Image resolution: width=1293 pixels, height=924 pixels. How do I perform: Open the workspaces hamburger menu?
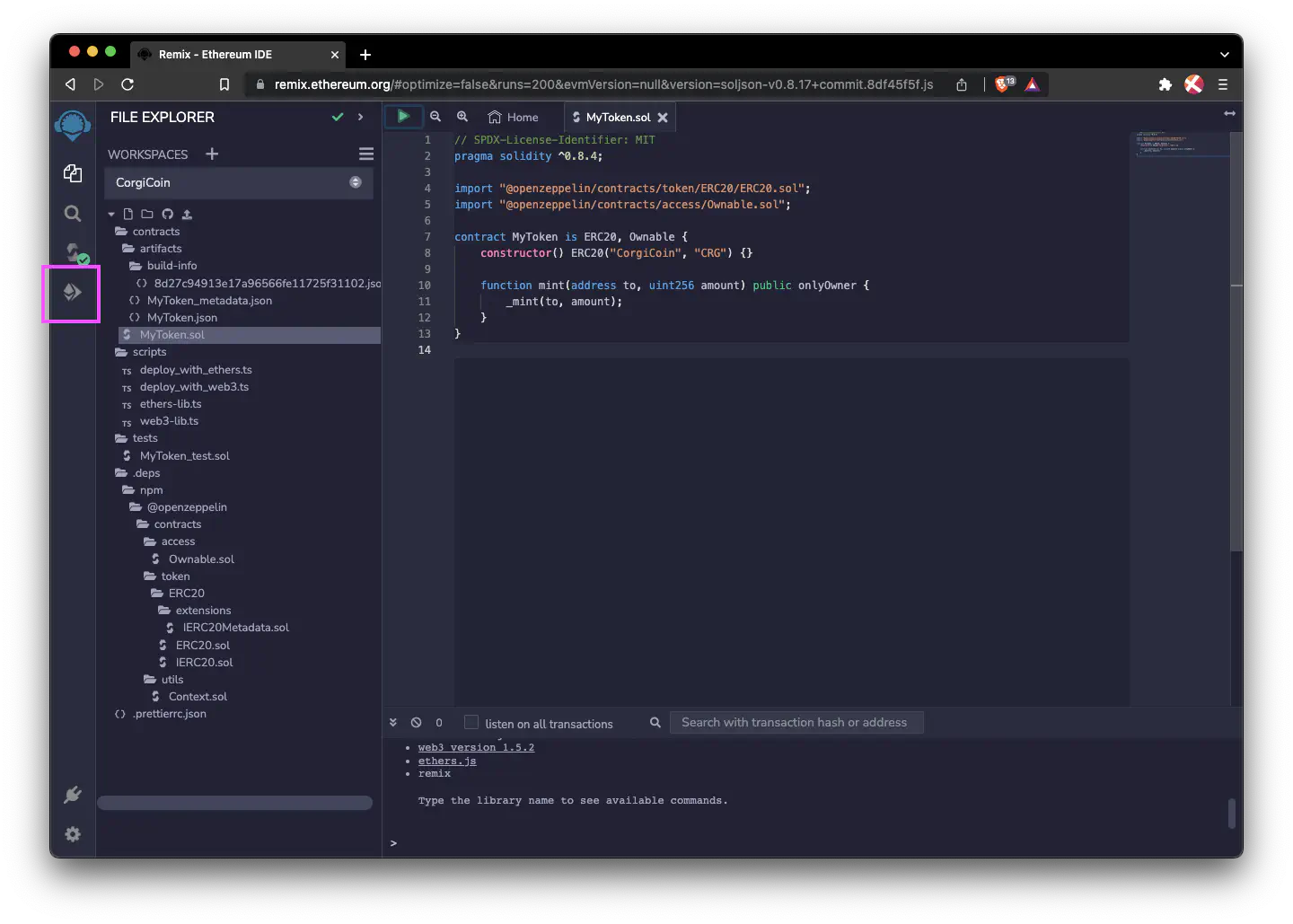366,154
